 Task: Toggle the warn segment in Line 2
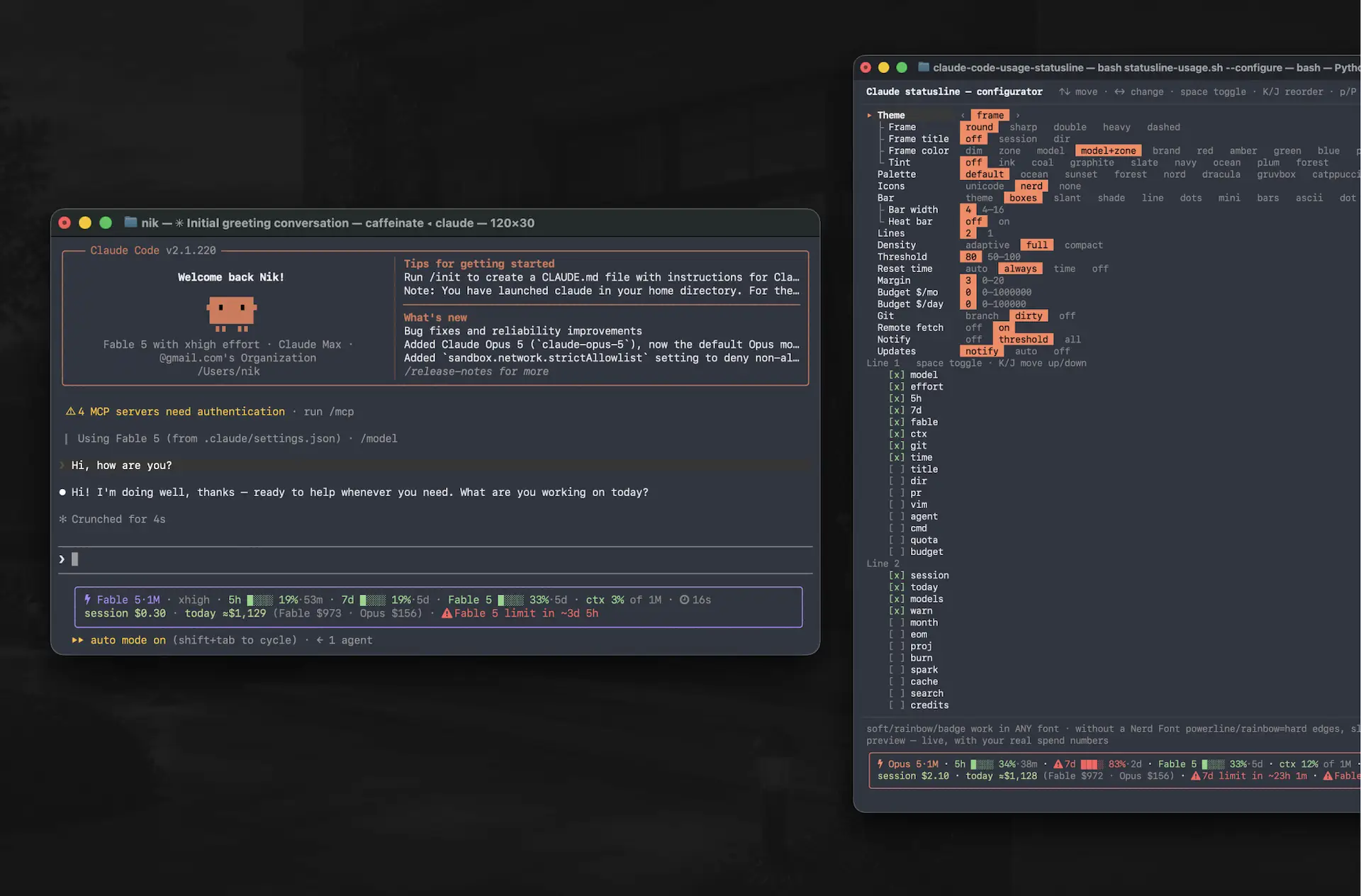click(x=897, y=611)
